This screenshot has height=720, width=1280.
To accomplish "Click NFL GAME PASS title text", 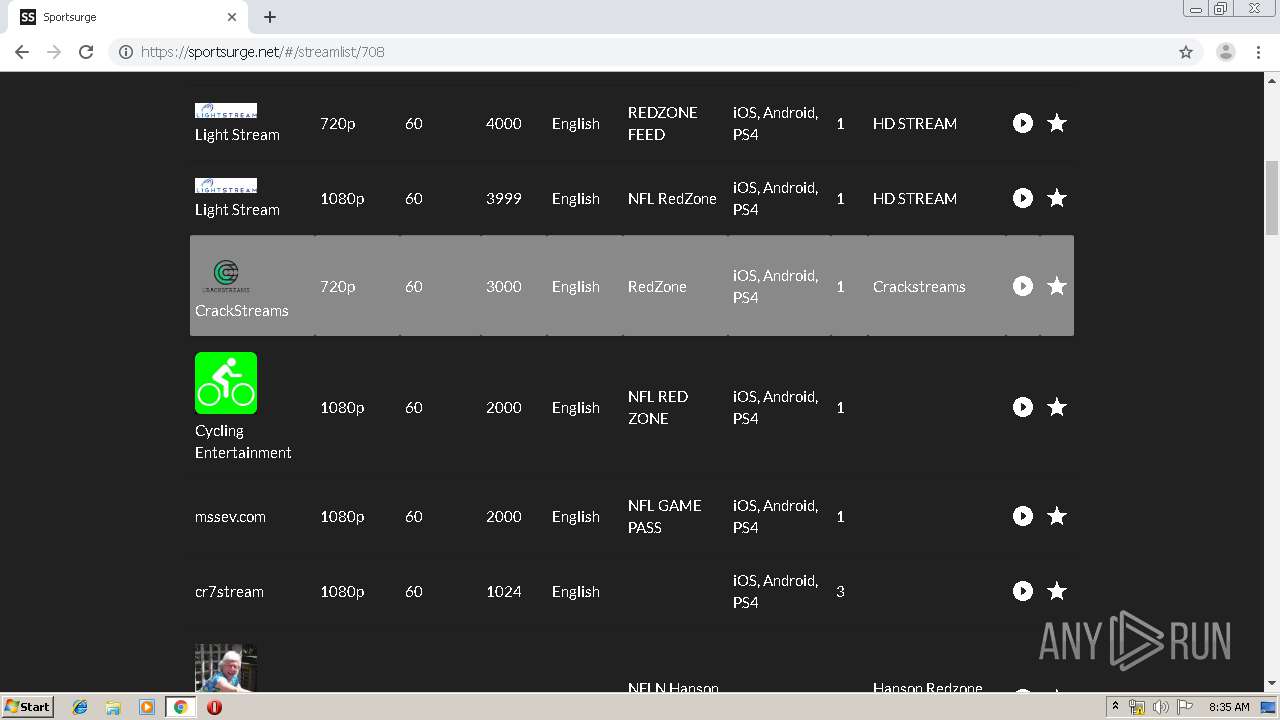I will point(664,516).
